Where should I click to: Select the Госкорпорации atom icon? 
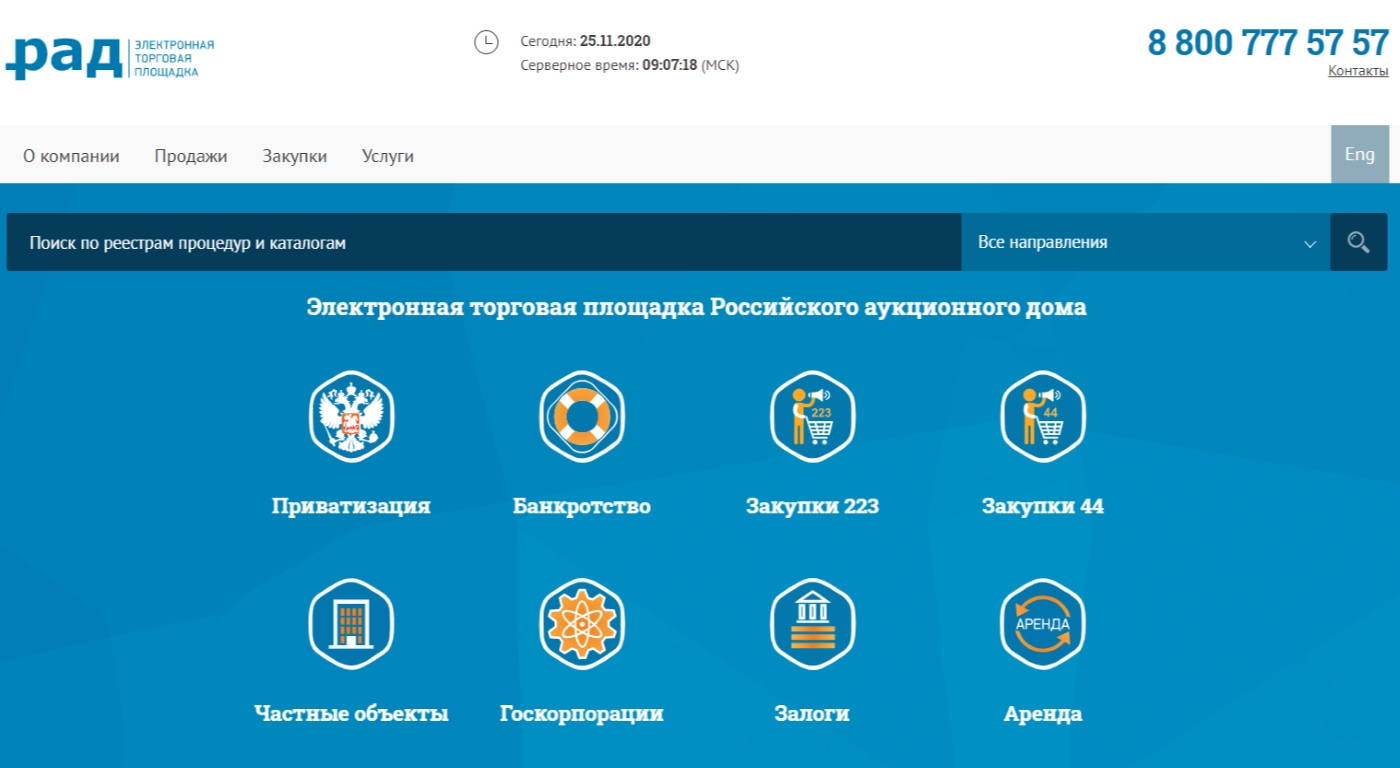pyautogui.click(x=582, y=621)
